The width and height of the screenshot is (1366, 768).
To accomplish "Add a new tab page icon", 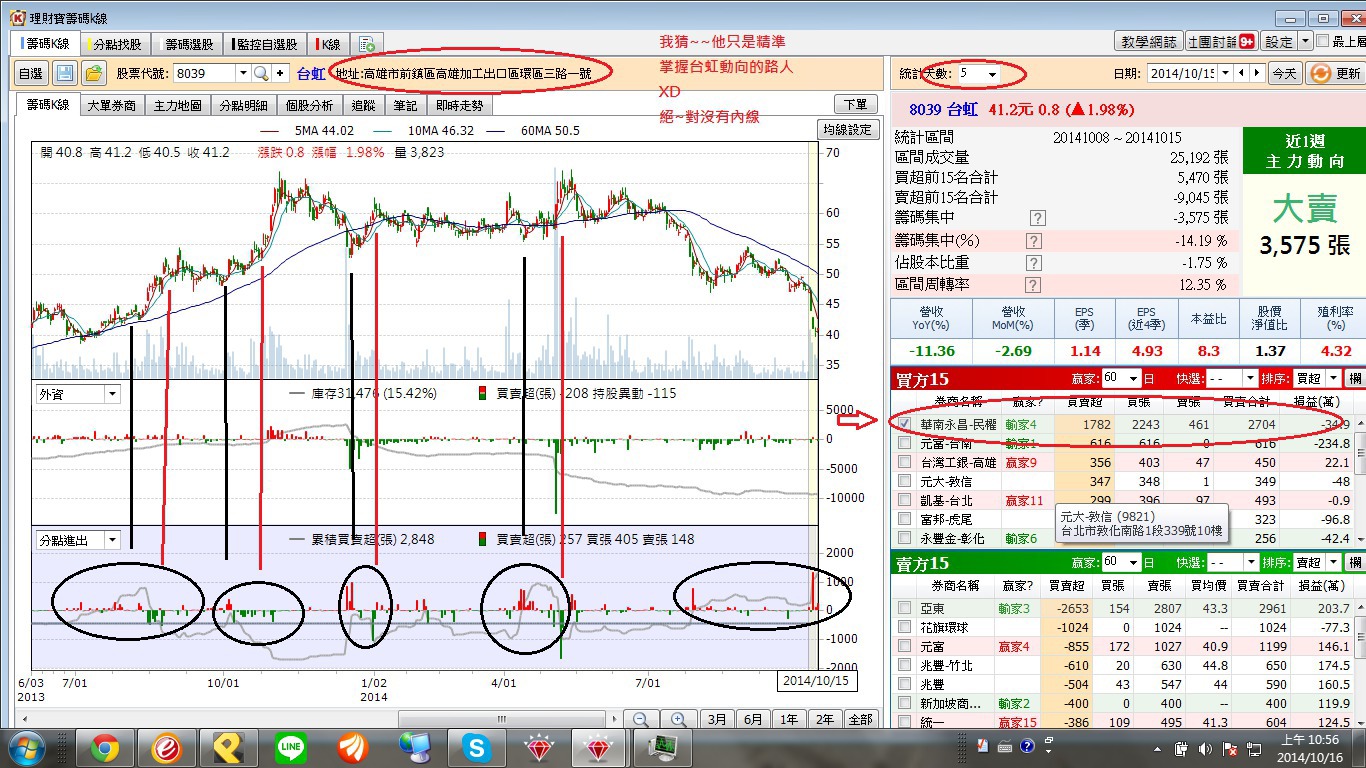I will coord(367,44).
